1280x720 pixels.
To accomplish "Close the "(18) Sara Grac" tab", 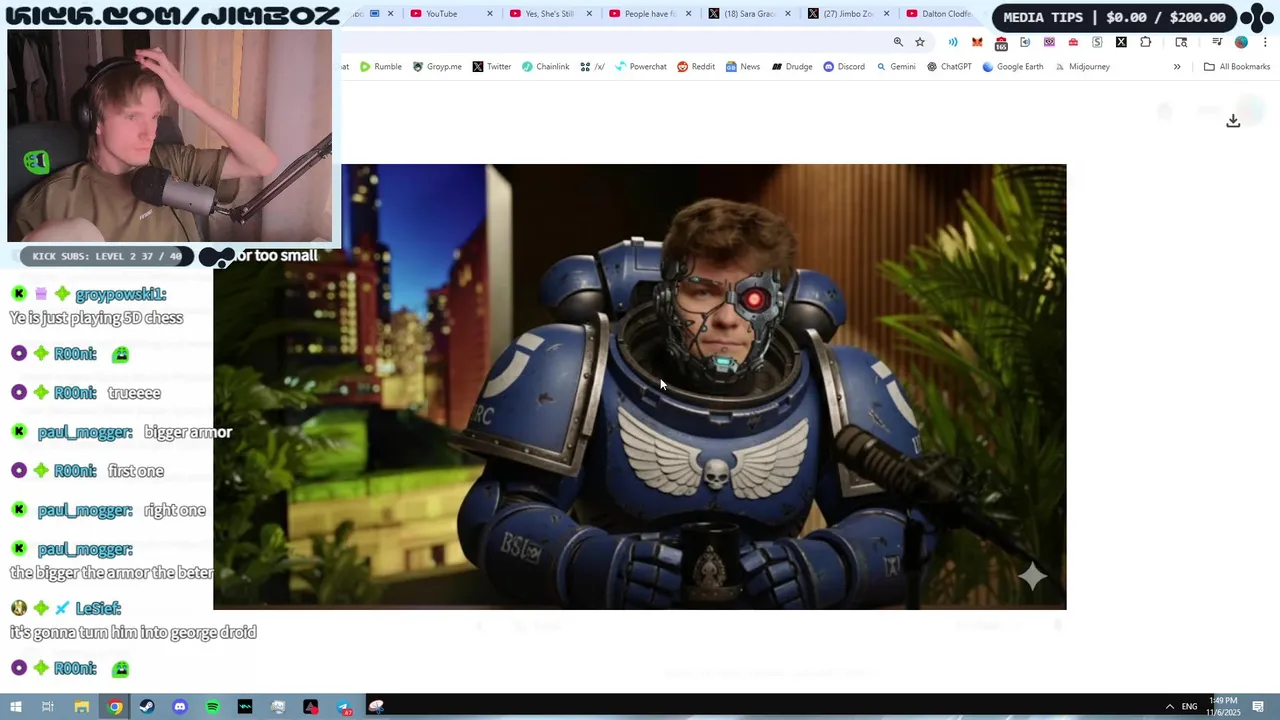I will (788, 14).
